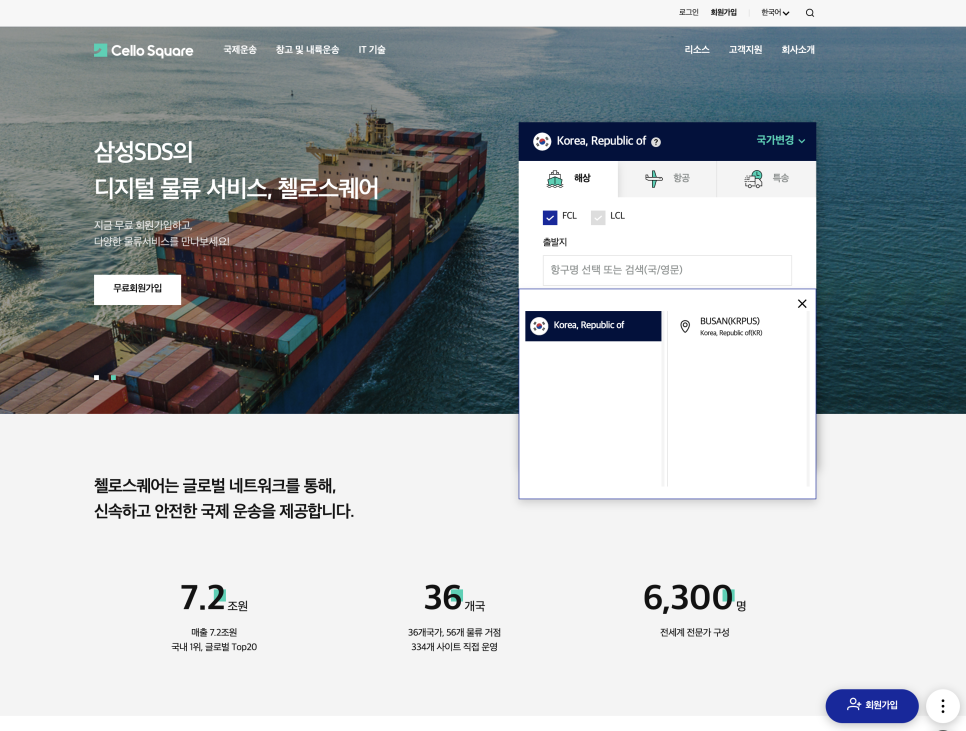Click the top 회원가입 link
Screen dimensions: 966x731
click(723, 12)
